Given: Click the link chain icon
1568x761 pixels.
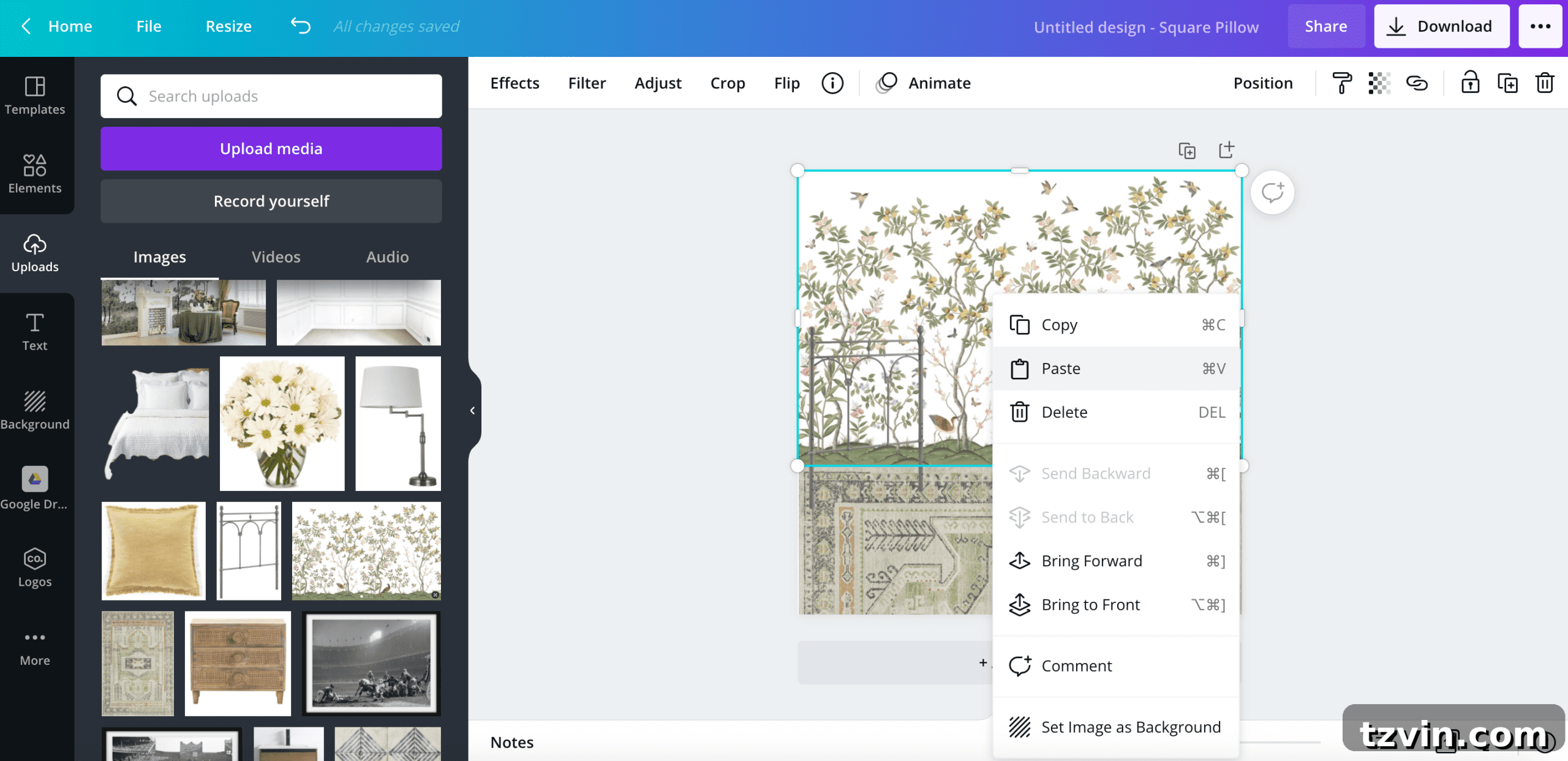Looking at the screenshot, I should point(1417,83).
